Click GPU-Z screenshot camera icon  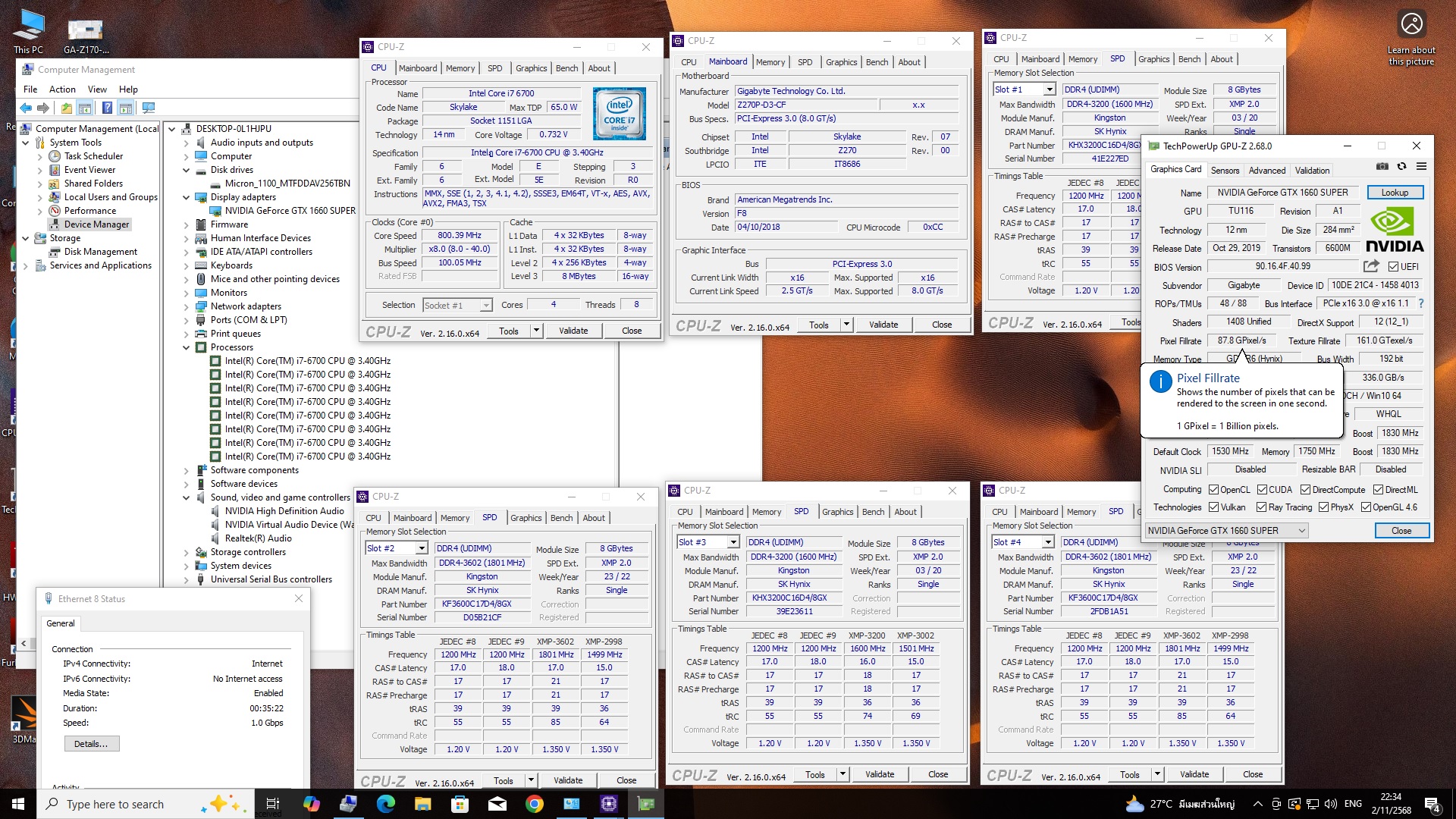[x=1382, y=167]
